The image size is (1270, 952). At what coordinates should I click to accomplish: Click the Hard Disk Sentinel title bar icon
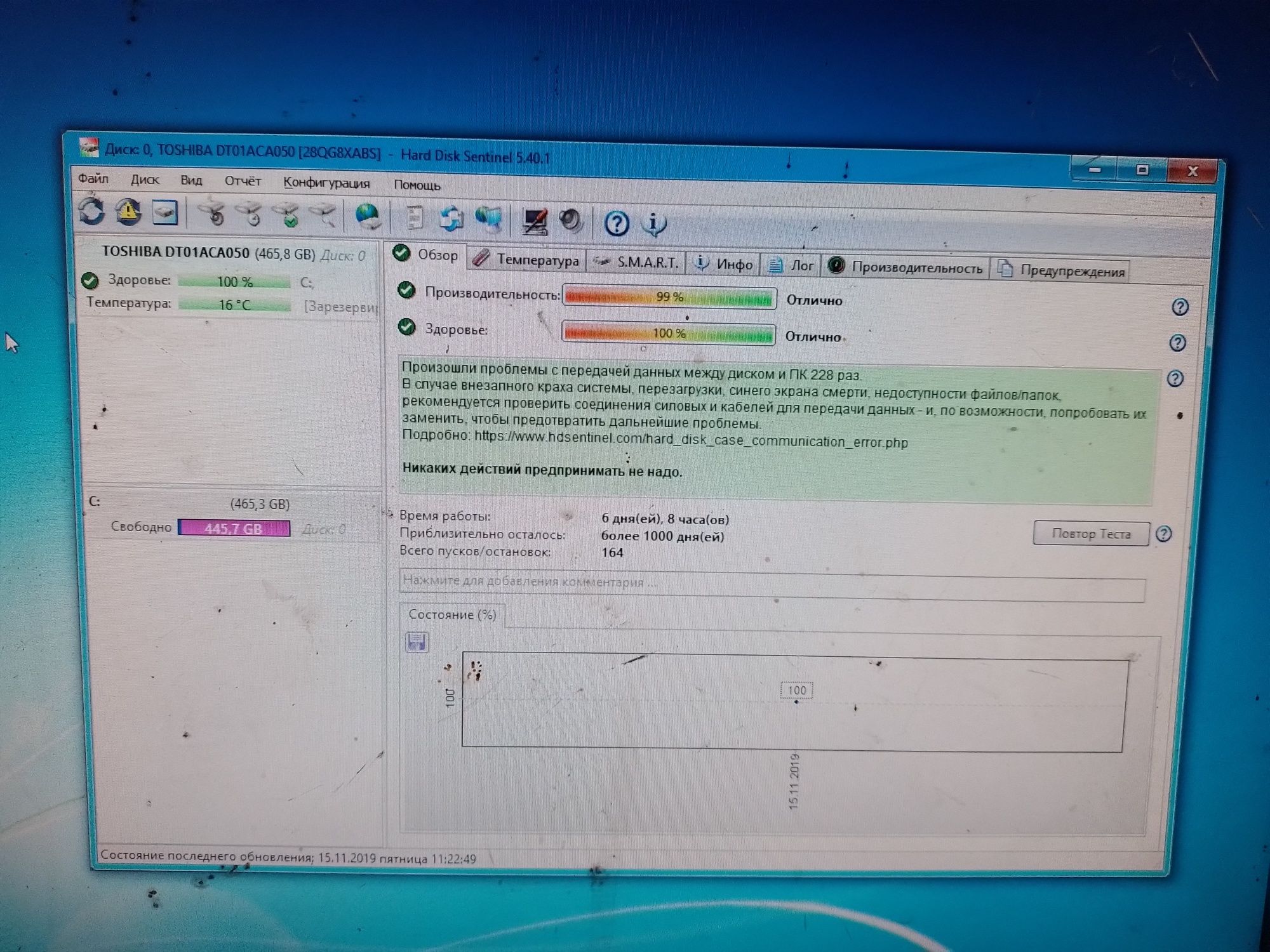click(89, 147)
